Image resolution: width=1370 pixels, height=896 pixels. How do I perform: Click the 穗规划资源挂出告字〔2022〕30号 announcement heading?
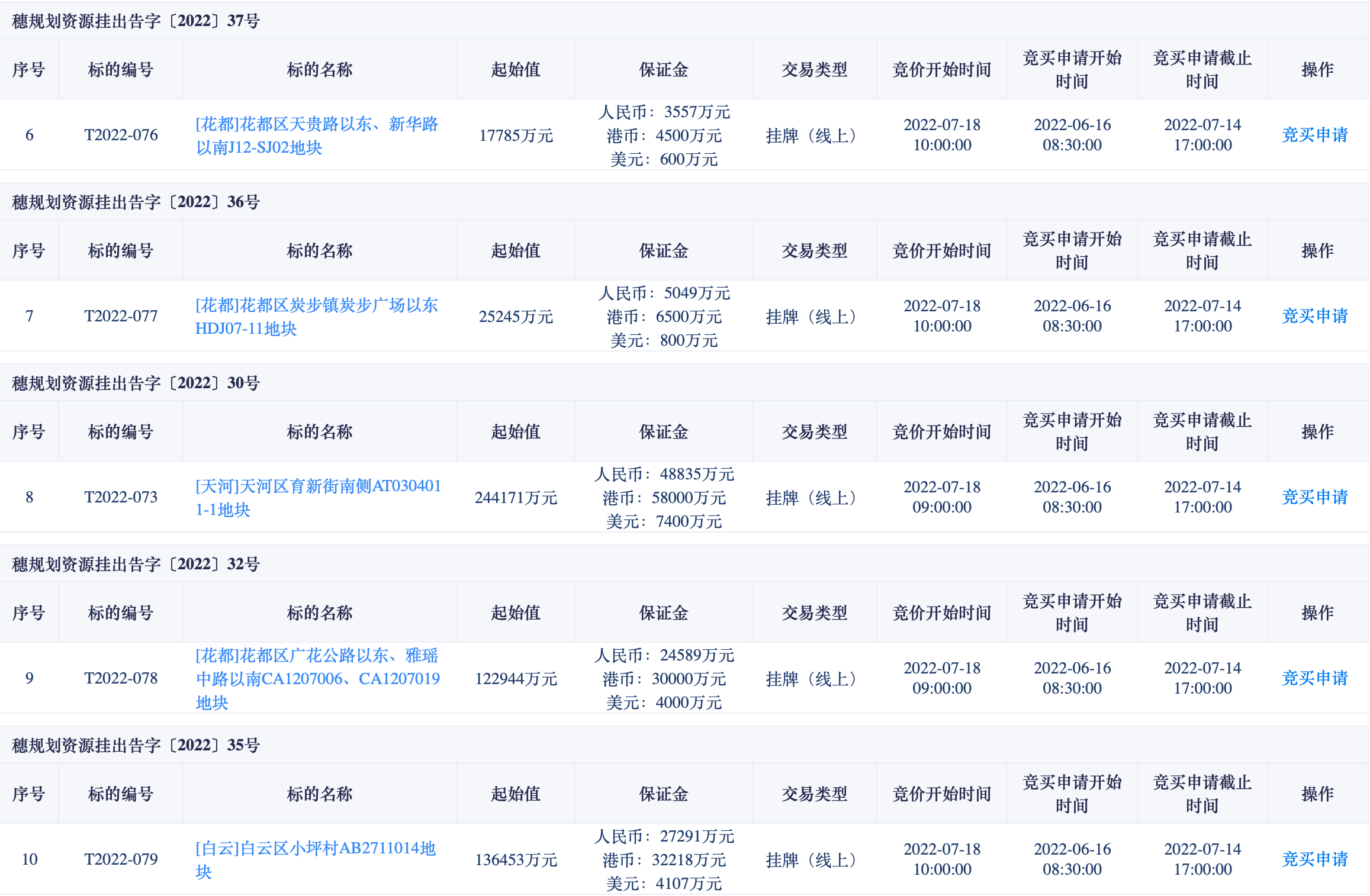point(136,383)
